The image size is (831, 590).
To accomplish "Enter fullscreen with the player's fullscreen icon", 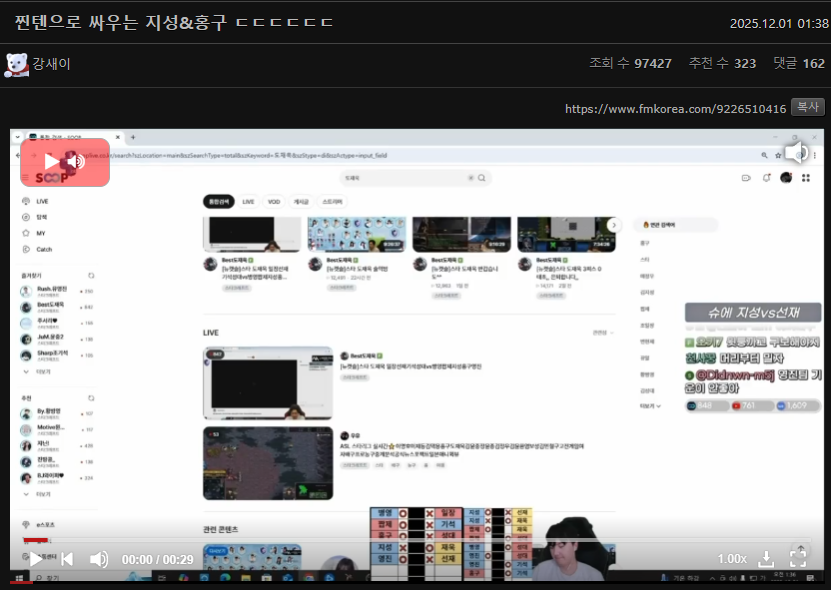I will [798, 559].
